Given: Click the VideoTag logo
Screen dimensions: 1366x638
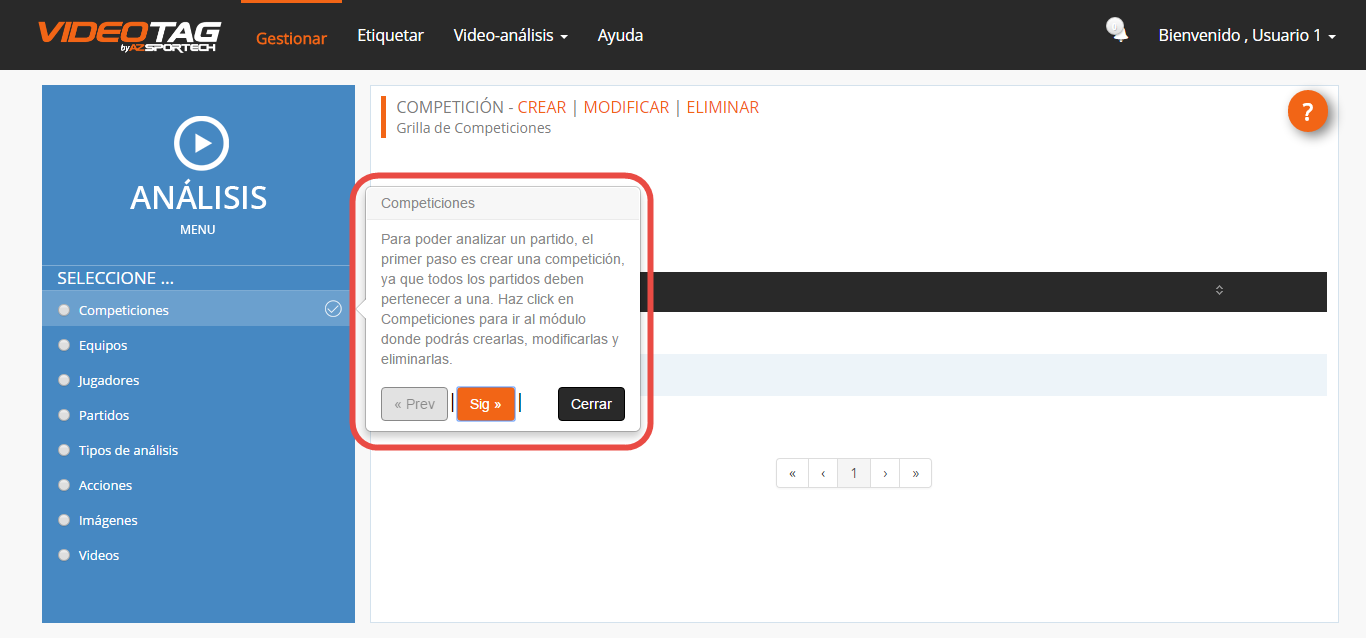Looking at the screenshot, I should tap(129, 35).
